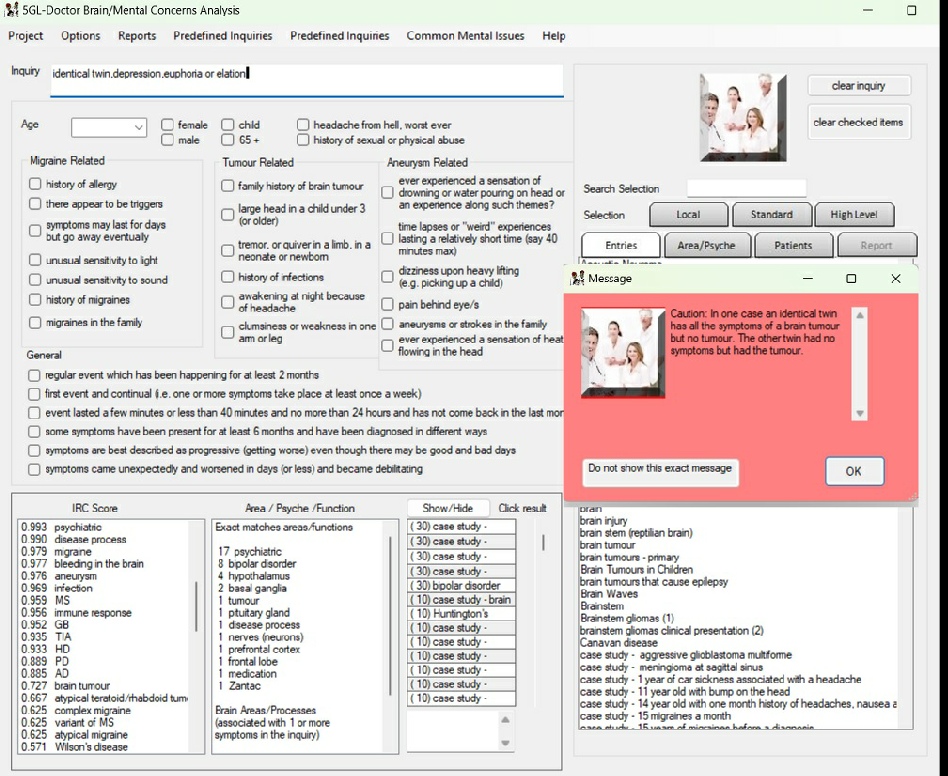
Task: Click the clear inquiry button
Action: pyautogui.click(x=858, y=86)
